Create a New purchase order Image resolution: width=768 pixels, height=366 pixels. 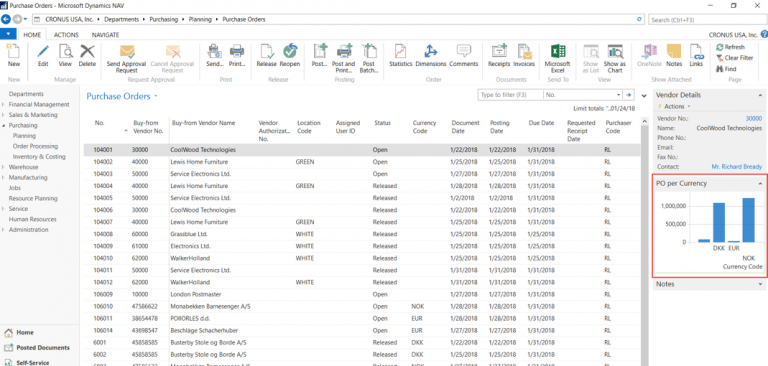coord(14,55)
